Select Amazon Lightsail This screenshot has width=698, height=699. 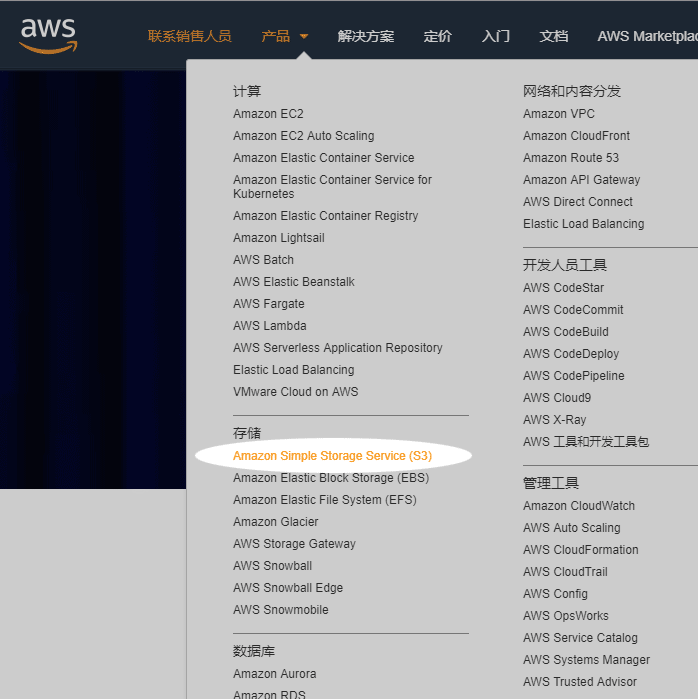(279, 238)
